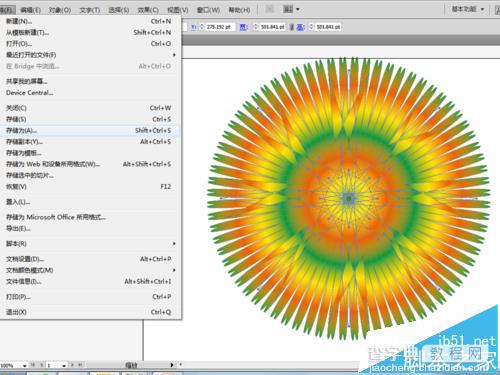The image size is (500, 375).
Task: Open the 编辑(E) menu in the menu bar
Action: [x=31, y=10]
